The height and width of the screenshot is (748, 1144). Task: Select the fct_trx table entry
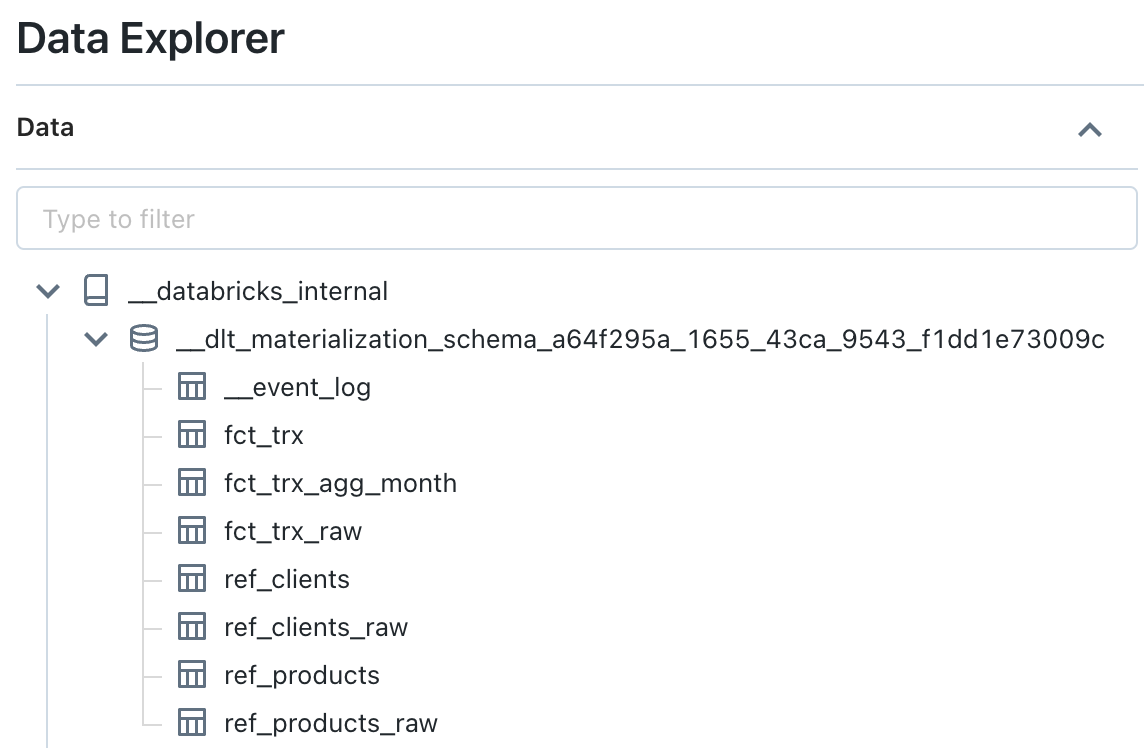(x=264, y=435)
